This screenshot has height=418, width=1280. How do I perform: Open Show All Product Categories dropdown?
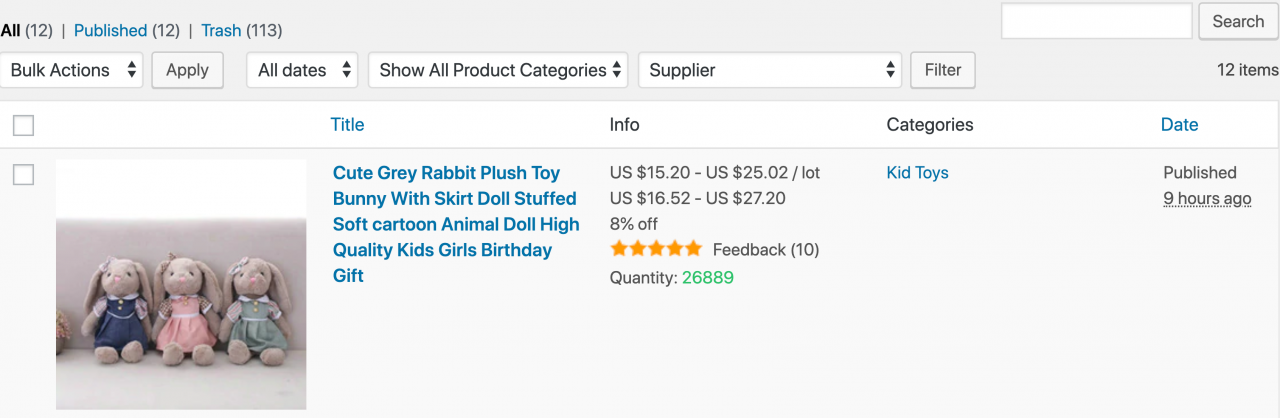pyautogui.click(x=498, y=70)
